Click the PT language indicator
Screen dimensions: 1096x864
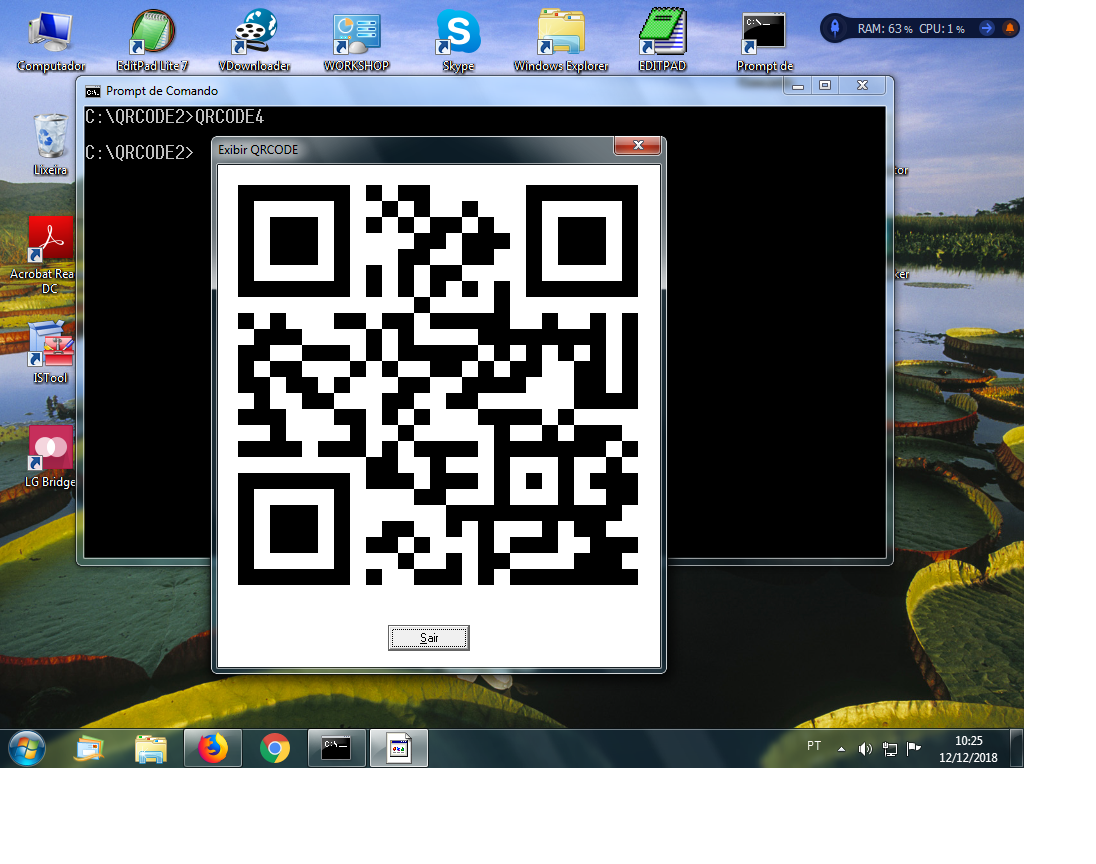coord(814,746)
